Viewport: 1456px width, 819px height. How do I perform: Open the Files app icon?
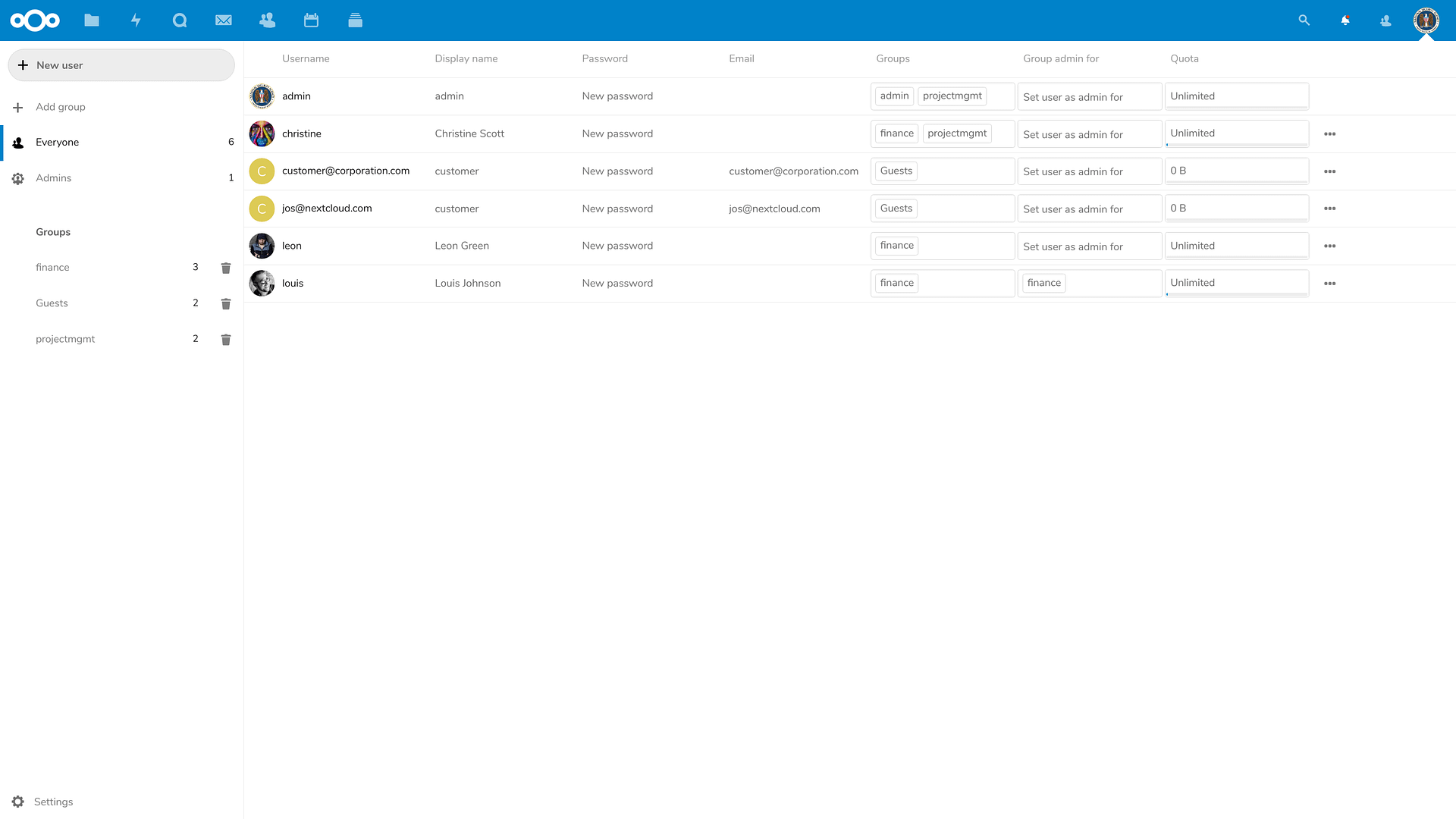[x=92, y=20]
